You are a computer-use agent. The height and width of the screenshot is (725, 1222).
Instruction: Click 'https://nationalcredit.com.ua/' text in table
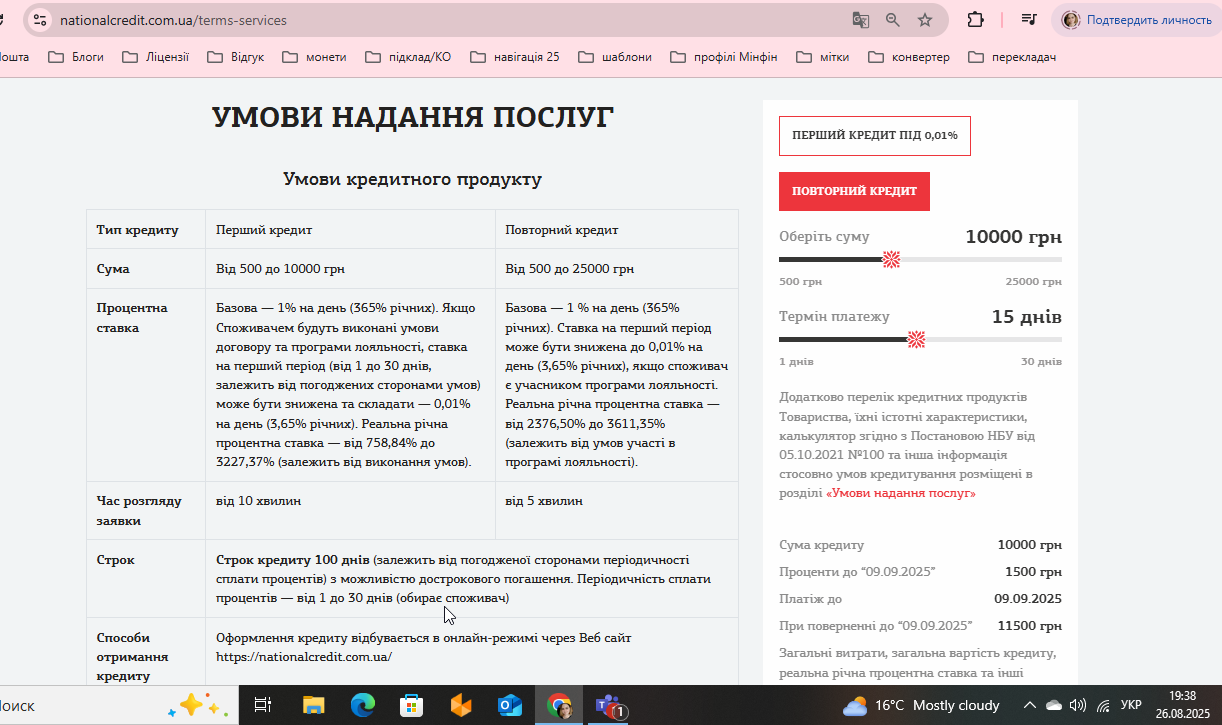(x=304, y=657)
